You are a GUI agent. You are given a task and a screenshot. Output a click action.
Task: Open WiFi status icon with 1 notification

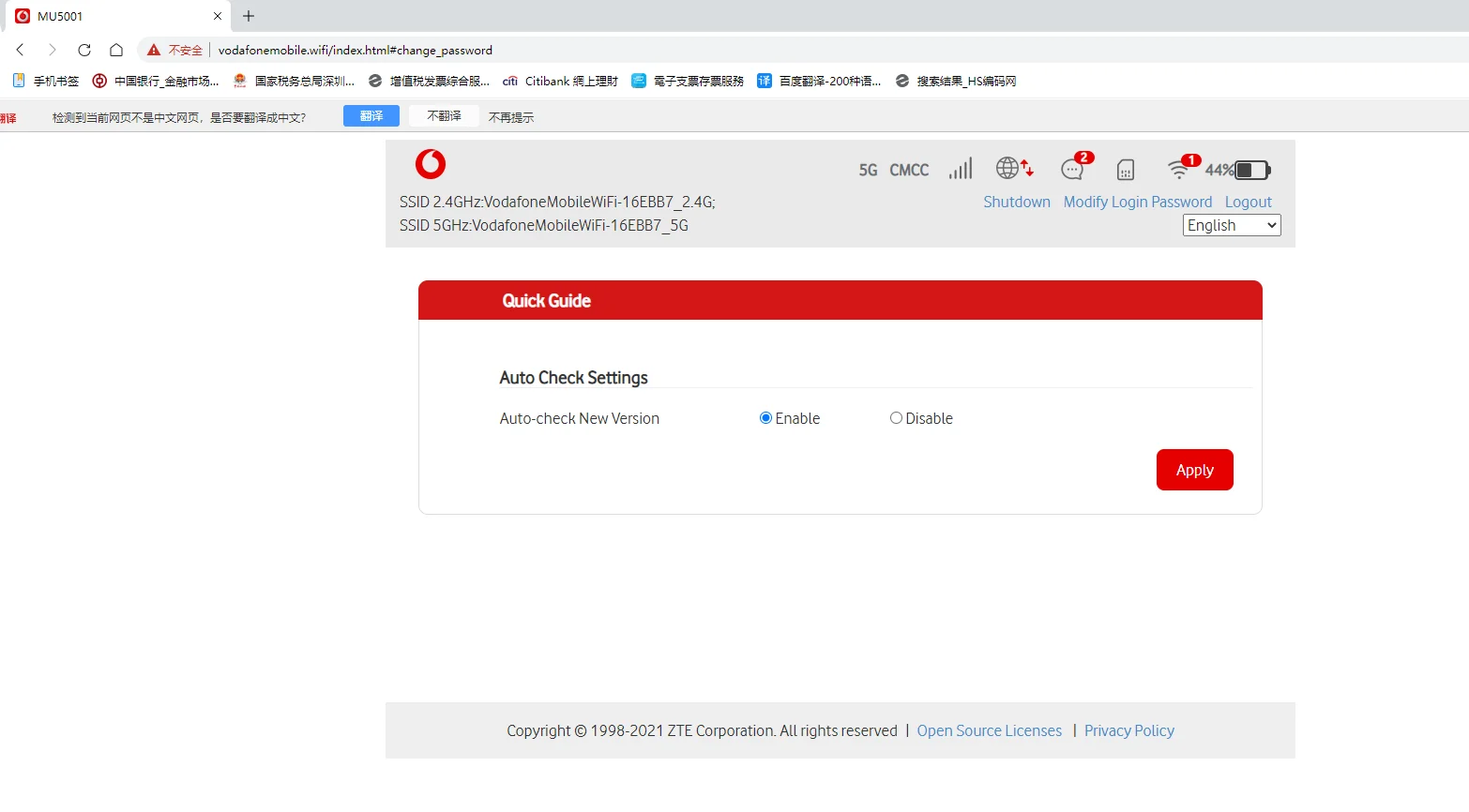tap(1181, 170)
